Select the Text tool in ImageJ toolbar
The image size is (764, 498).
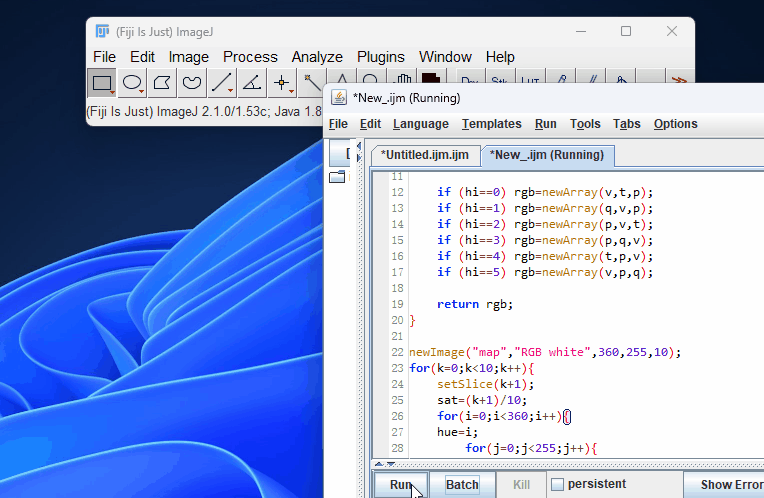click(x=342, y=76)
